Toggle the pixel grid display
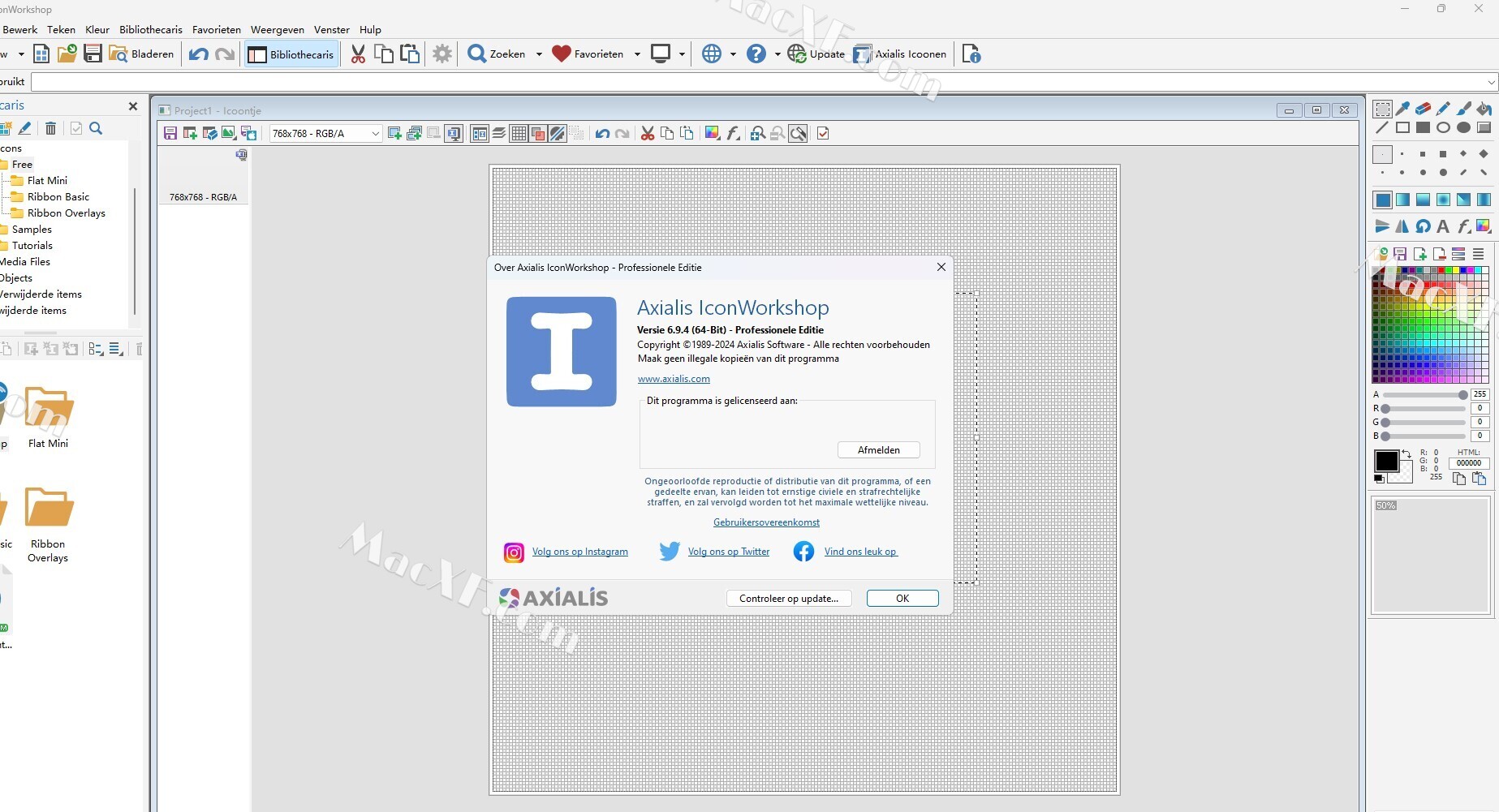The width and height of the screenshot is (1499, 812). (519, 134)
